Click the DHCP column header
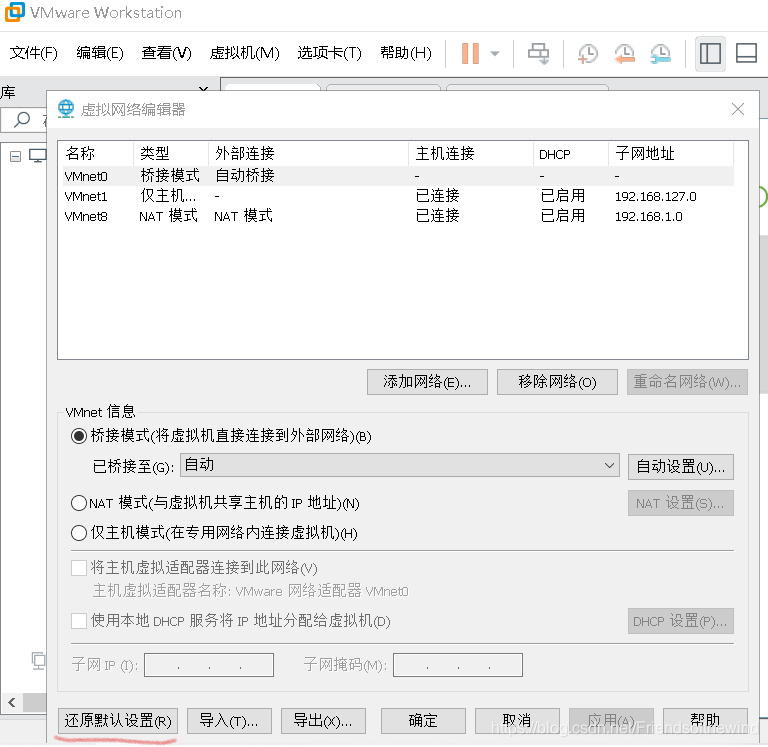Screen dimensions: 768x747 click(571, 154)
